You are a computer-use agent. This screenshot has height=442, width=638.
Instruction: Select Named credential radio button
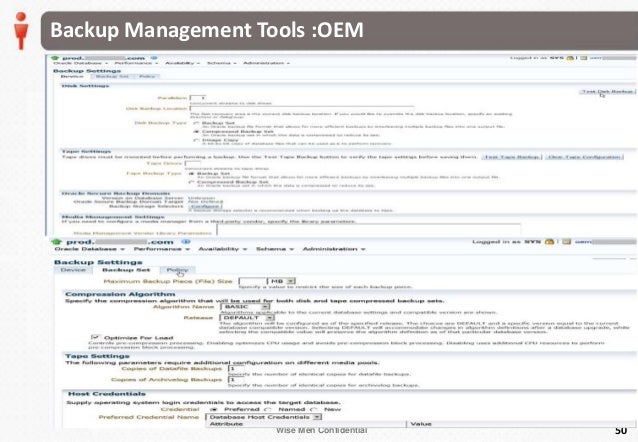pos(268,409)
